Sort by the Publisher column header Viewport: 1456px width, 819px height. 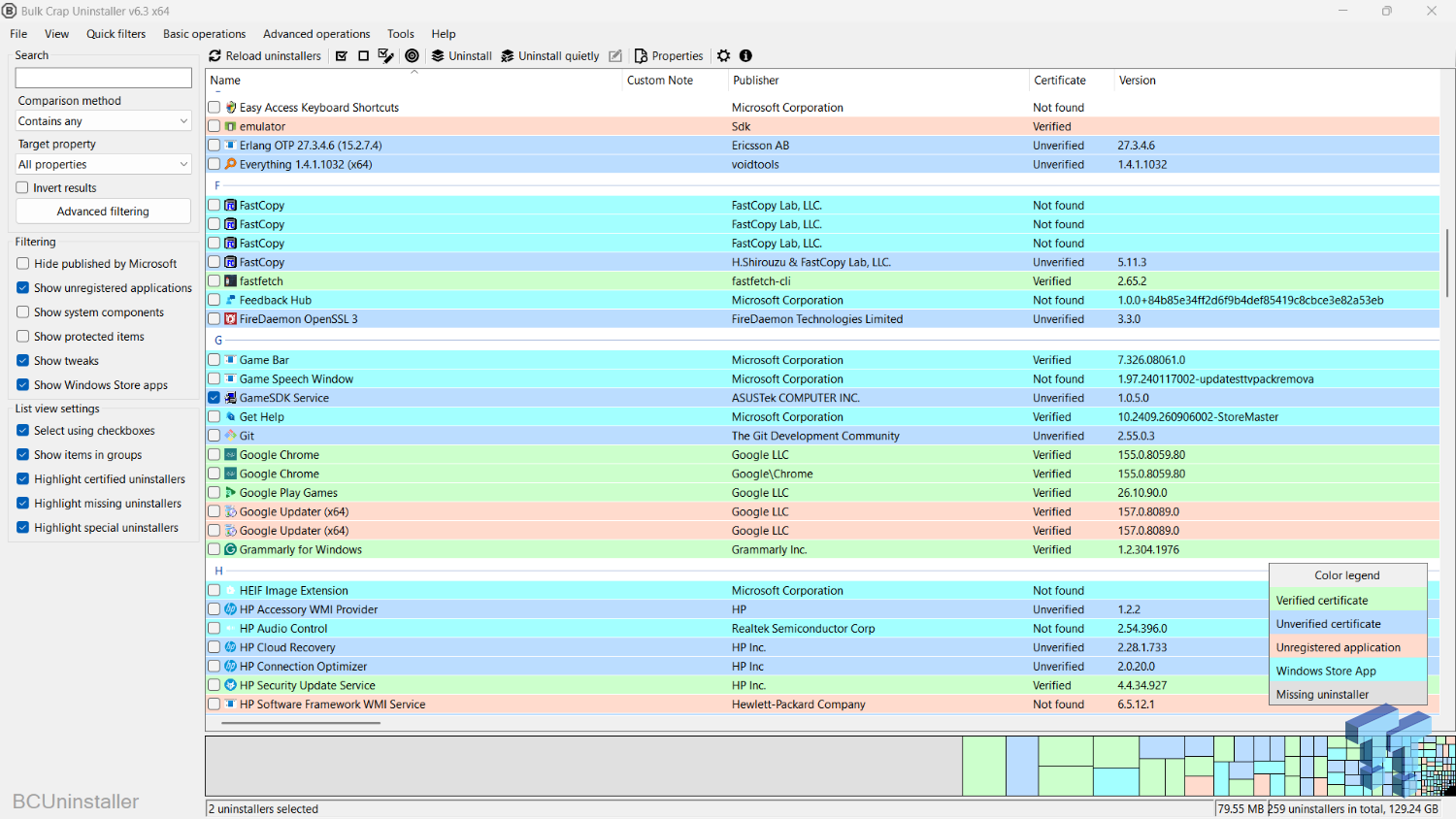pyautogui.click(x=877, y=81)
